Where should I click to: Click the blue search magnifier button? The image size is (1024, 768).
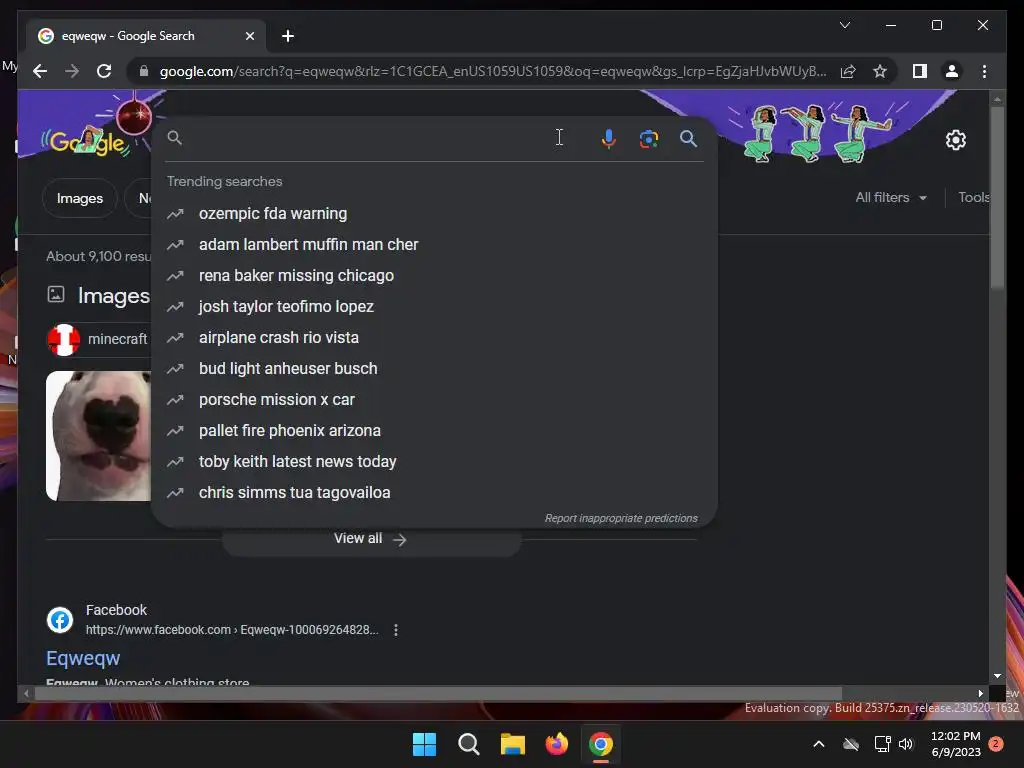coord(688,138)
